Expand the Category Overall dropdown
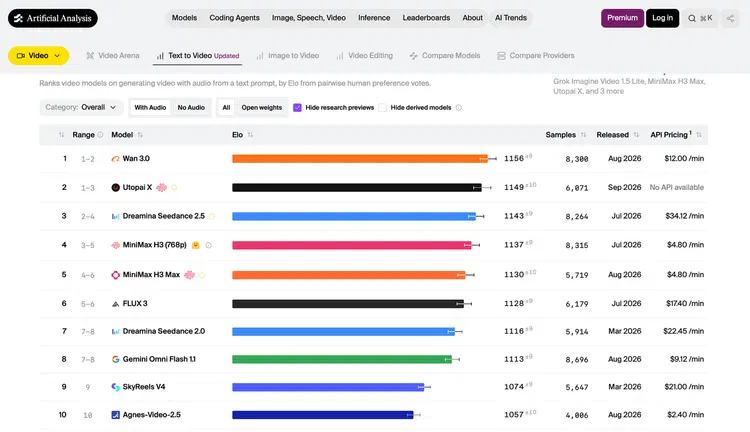Viewport: 750px width, 432px height. point(81,107)
